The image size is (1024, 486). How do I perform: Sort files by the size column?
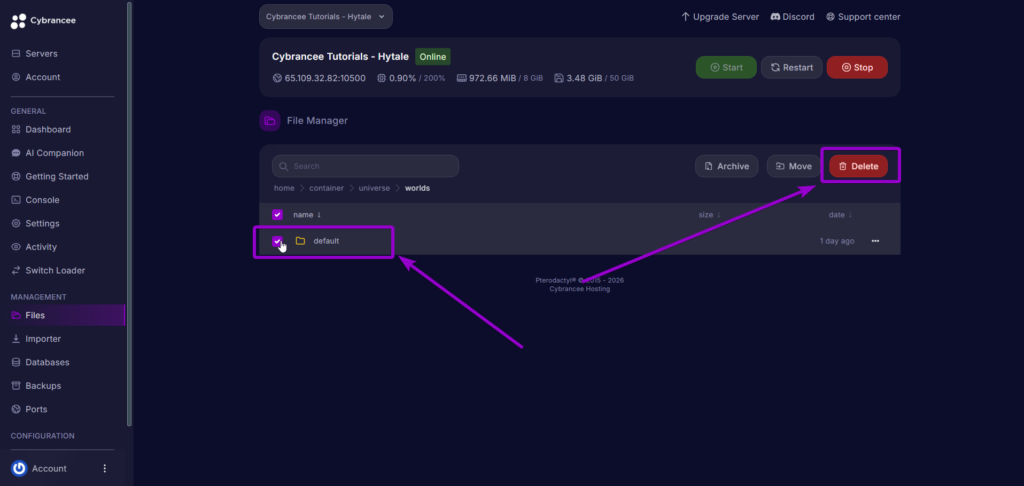[x=709, y=214]
